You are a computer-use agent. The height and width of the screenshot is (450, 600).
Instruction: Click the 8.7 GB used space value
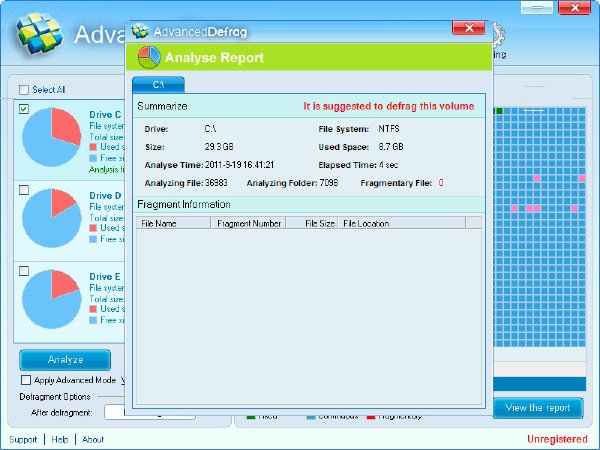click(x=391, y=147)
